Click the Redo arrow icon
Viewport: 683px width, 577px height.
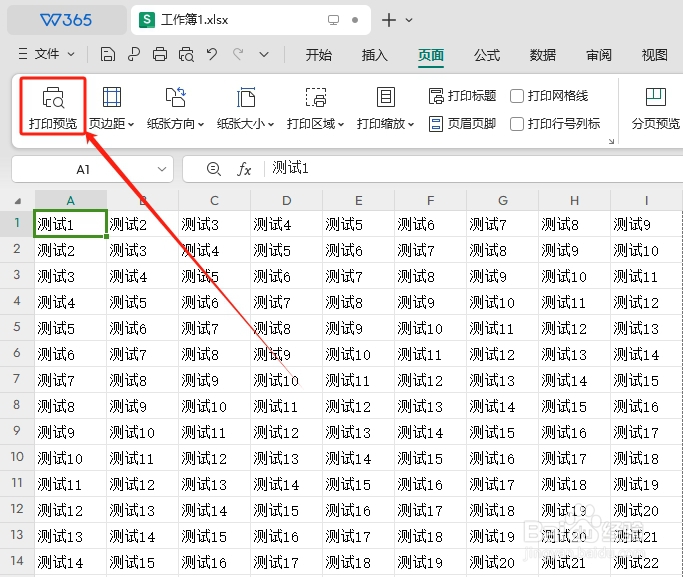[238, 55]
